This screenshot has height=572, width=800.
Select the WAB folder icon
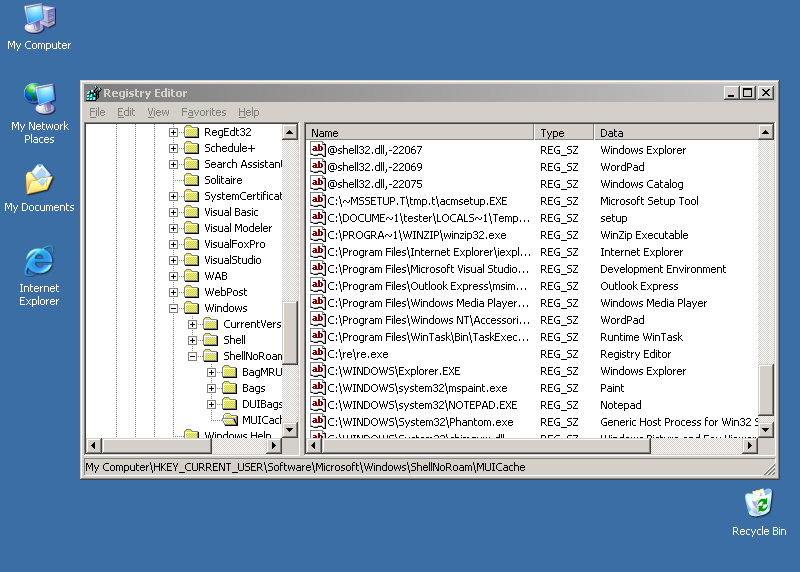click(x=191, y=276)
